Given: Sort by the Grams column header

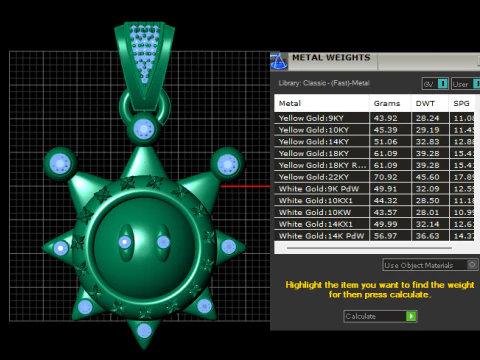Looking at the screenshot, I should pyautogui.click(x=390, y=103).
